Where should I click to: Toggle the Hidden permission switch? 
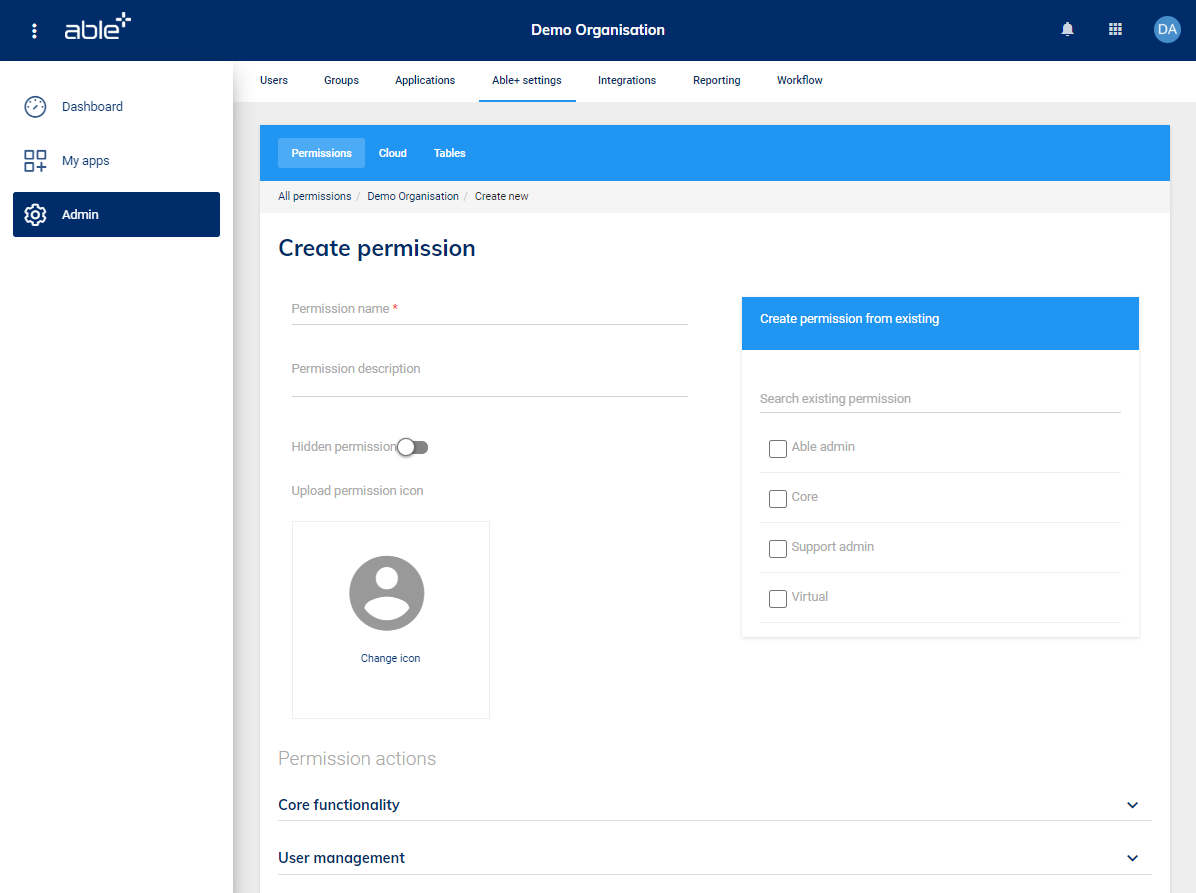click(411, 447)
